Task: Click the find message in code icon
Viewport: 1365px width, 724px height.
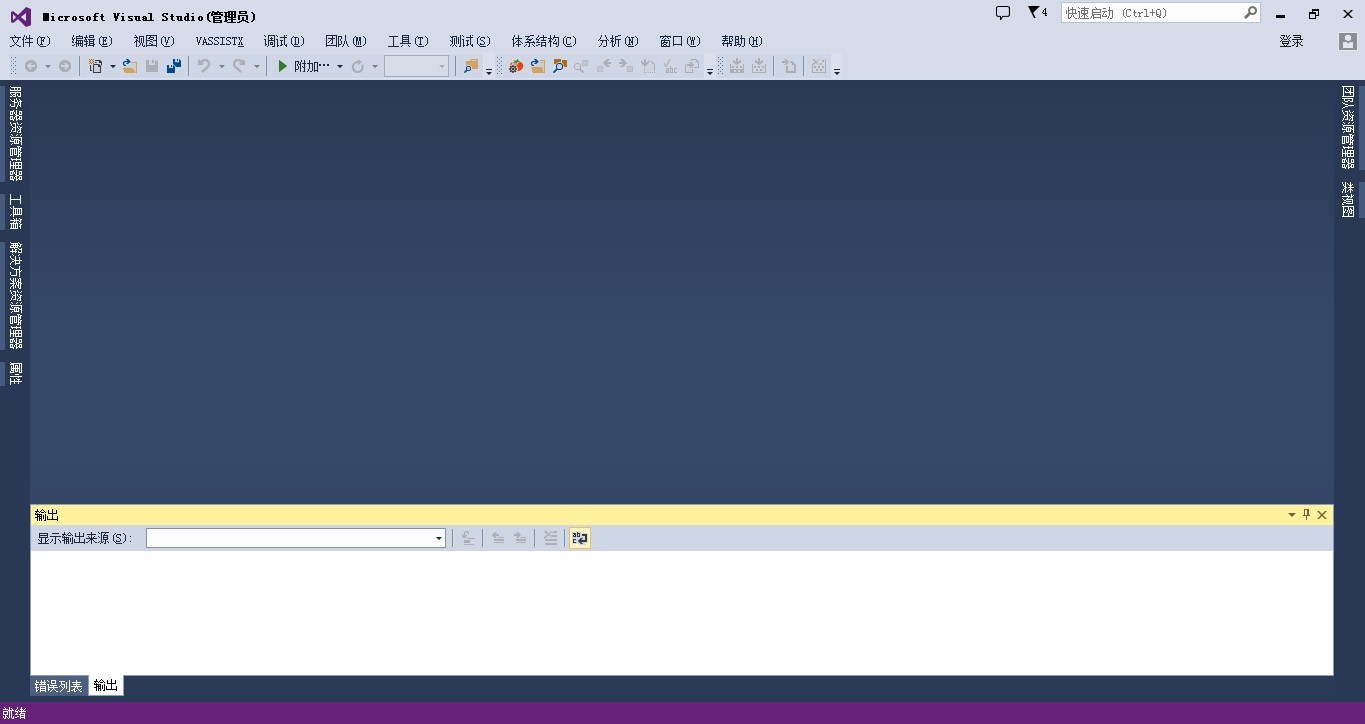Action: tap(468, 538)
